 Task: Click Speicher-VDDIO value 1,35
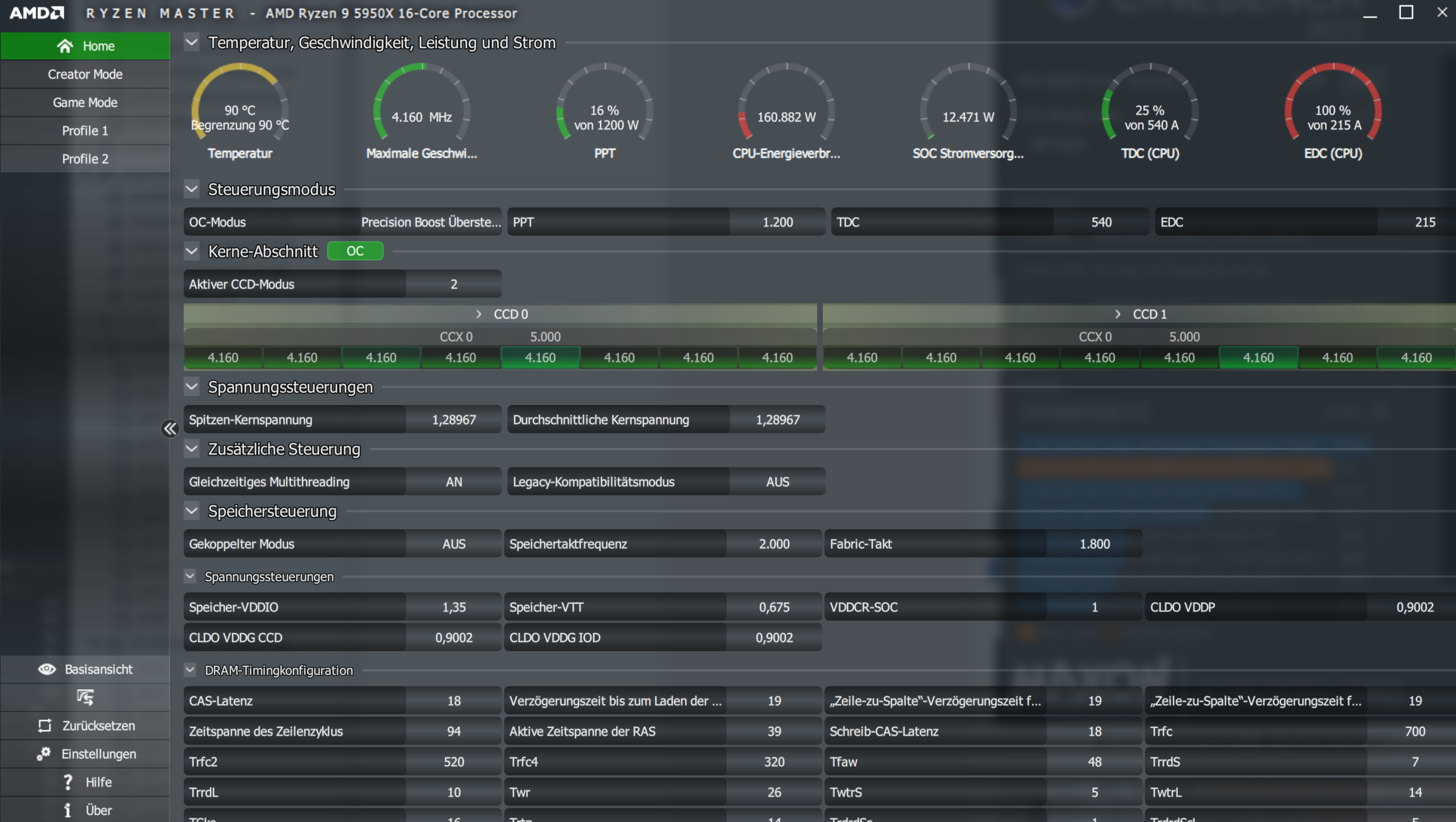(454, 607)
